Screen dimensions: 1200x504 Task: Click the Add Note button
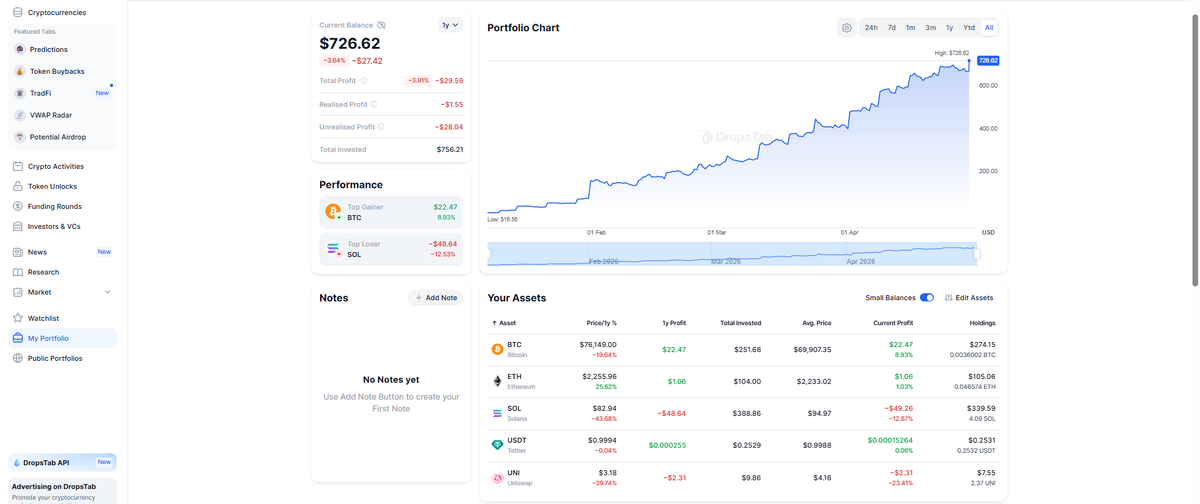pyautogui.click(x=436, y=298)
